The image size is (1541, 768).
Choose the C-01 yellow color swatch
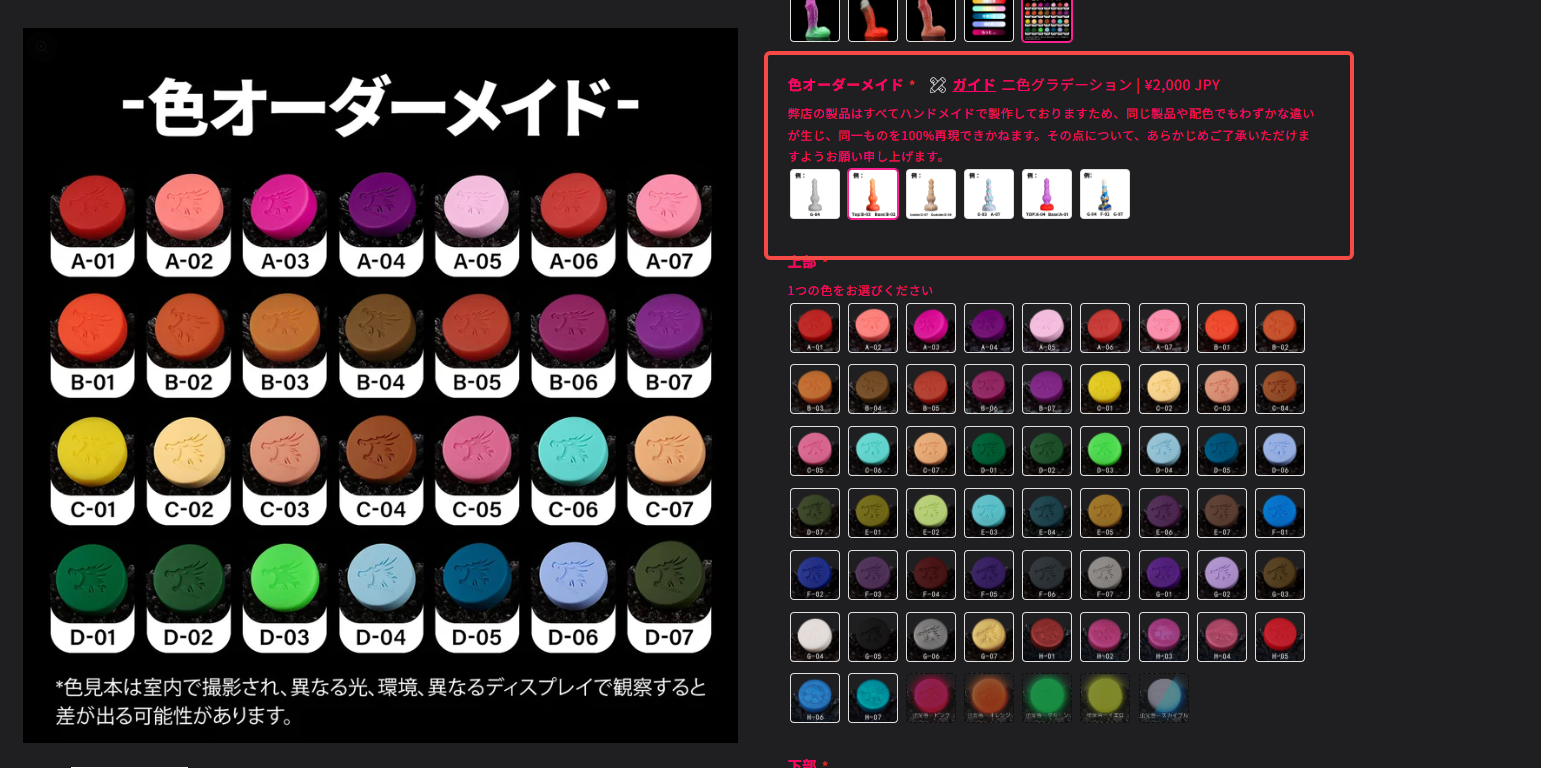(x=1104, y=389)
